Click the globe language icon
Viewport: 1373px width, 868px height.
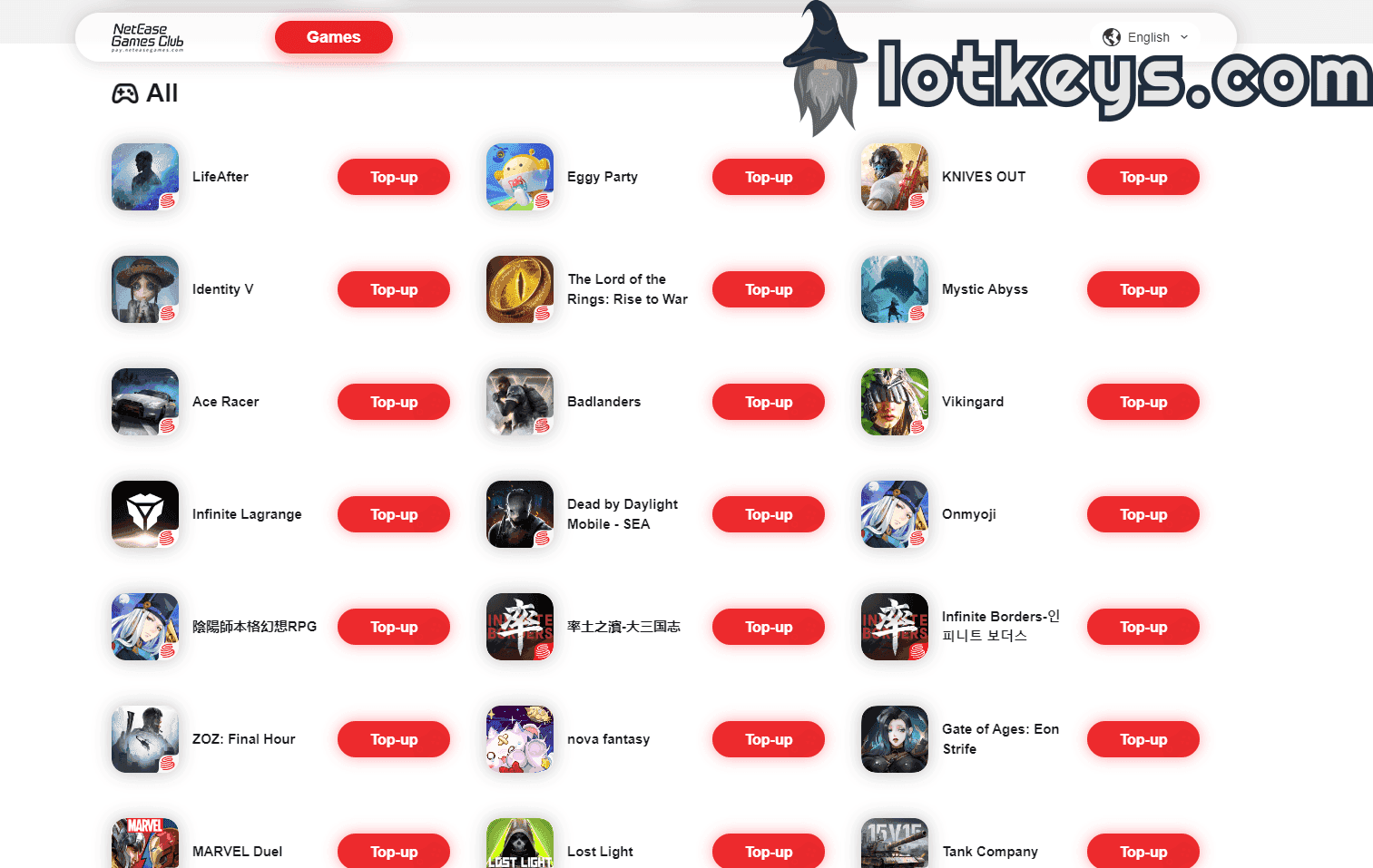tap(1112, 37)
